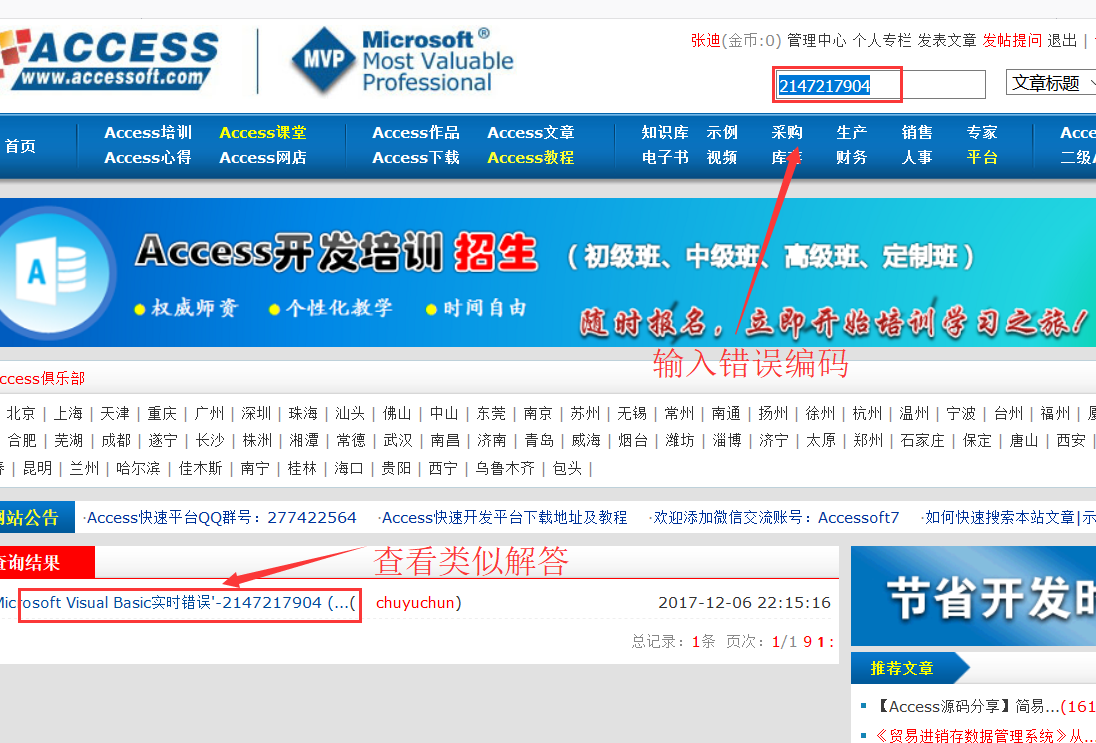Open 采购 navigation link
Viewport: 1096px width, 743px height.
[787, 132]
